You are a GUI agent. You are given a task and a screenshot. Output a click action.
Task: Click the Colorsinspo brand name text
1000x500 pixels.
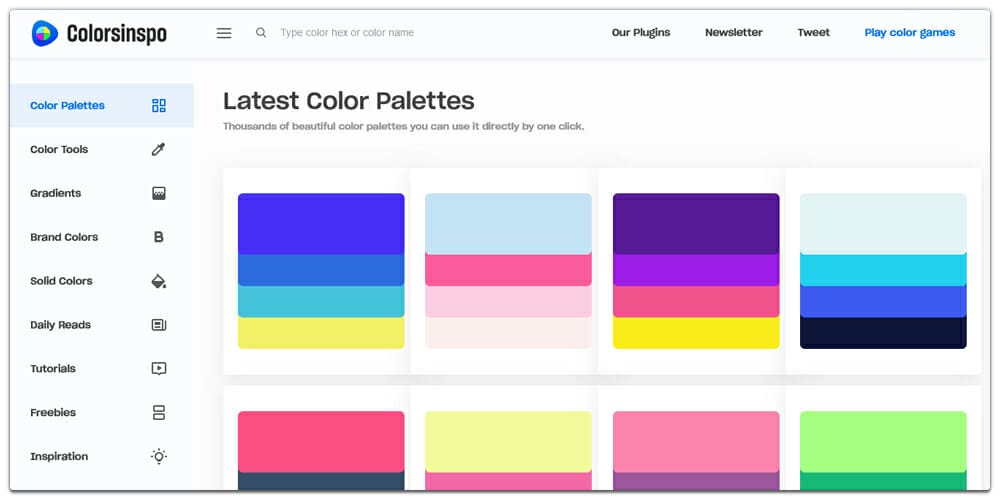(x=117, y=34)
